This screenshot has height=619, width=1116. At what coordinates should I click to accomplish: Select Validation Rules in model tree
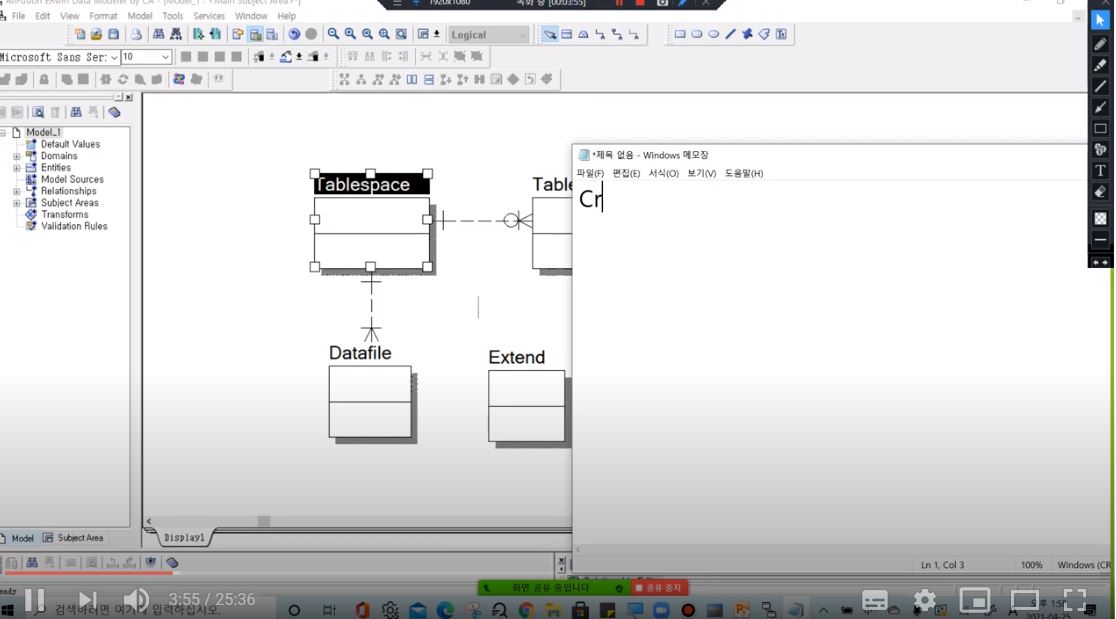coord(74,226)
